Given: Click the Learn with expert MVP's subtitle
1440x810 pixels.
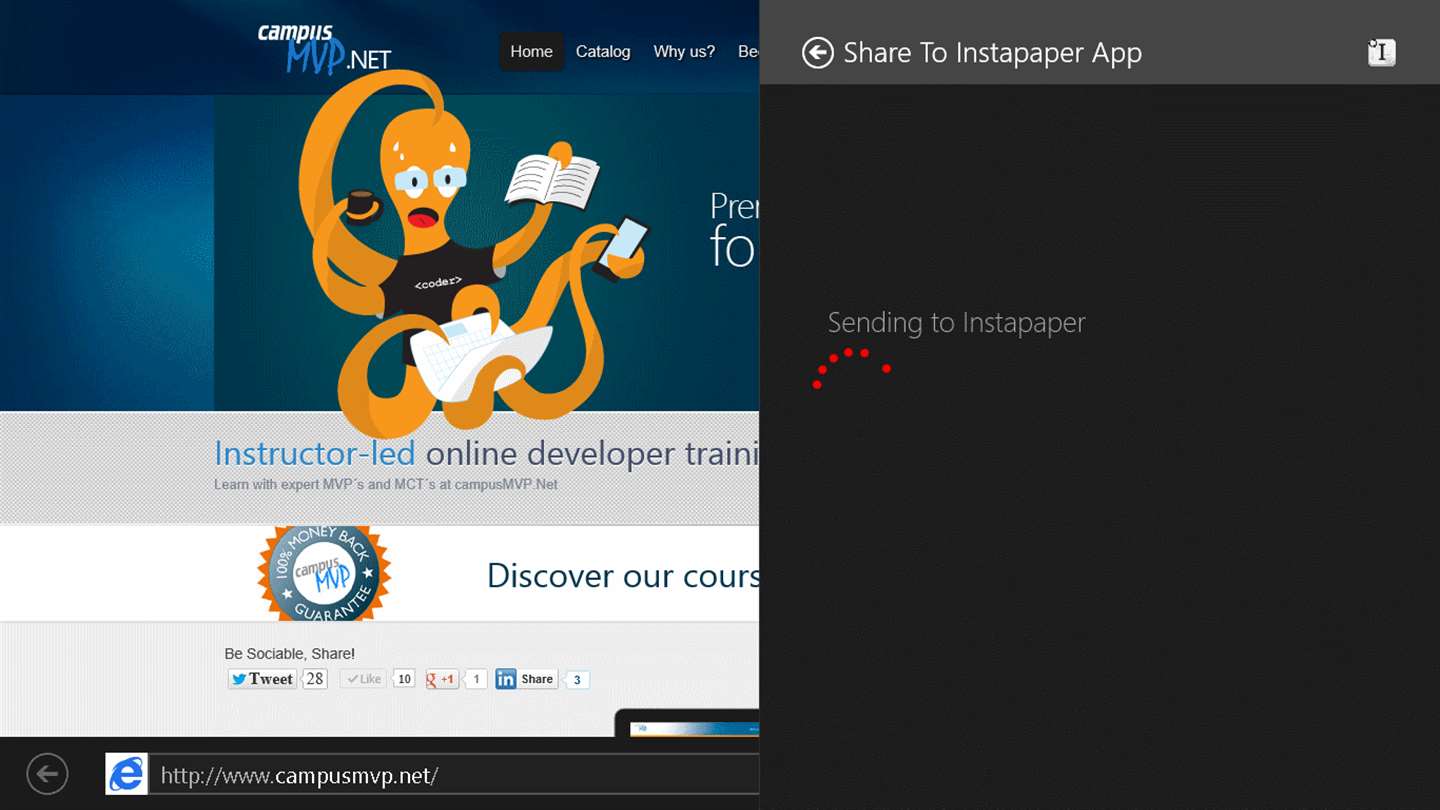Looking at the screenshot, I should 386,484.
